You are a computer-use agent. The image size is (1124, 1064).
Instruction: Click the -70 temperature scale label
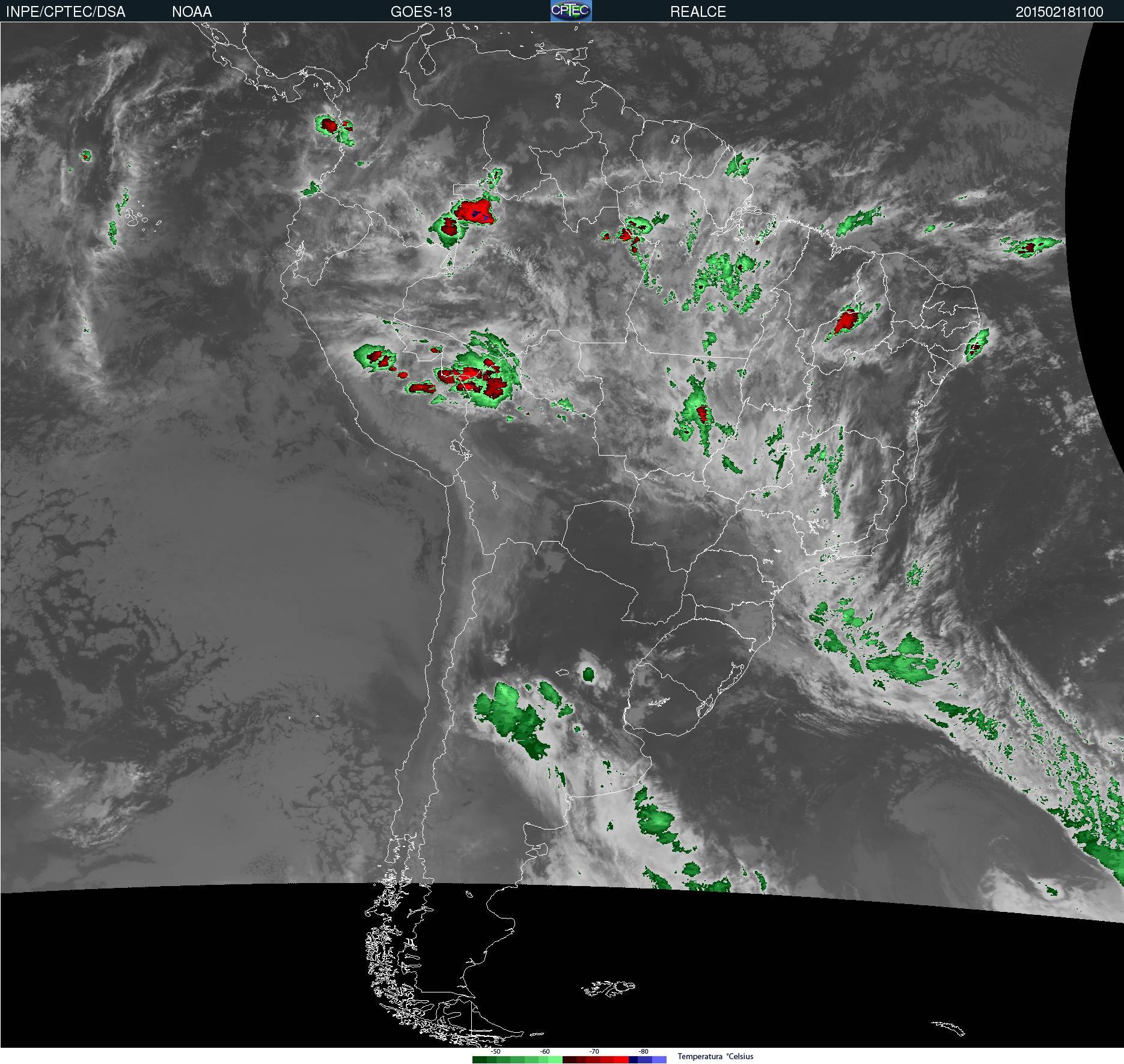coord(594,1051)
